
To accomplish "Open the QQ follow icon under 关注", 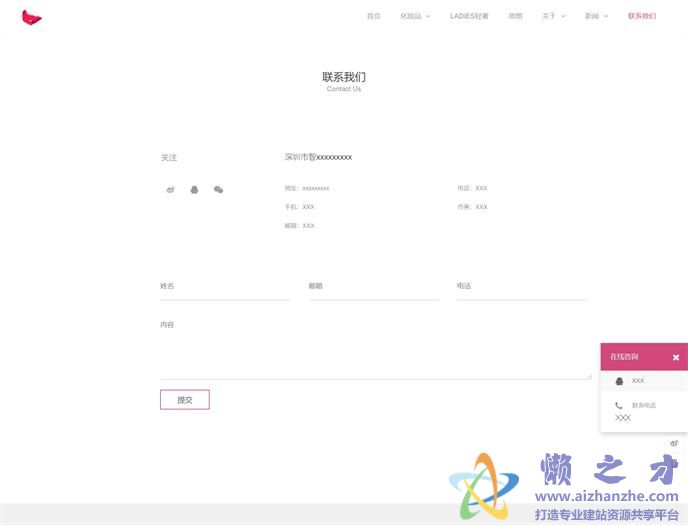I will (194, 189).
